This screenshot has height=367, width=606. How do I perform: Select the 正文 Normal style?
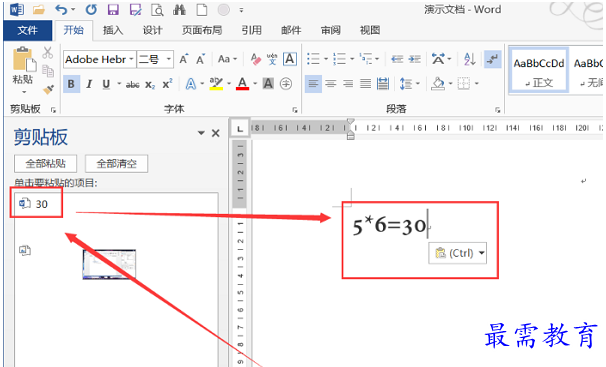pyautogui.click(x=539, y=70)
